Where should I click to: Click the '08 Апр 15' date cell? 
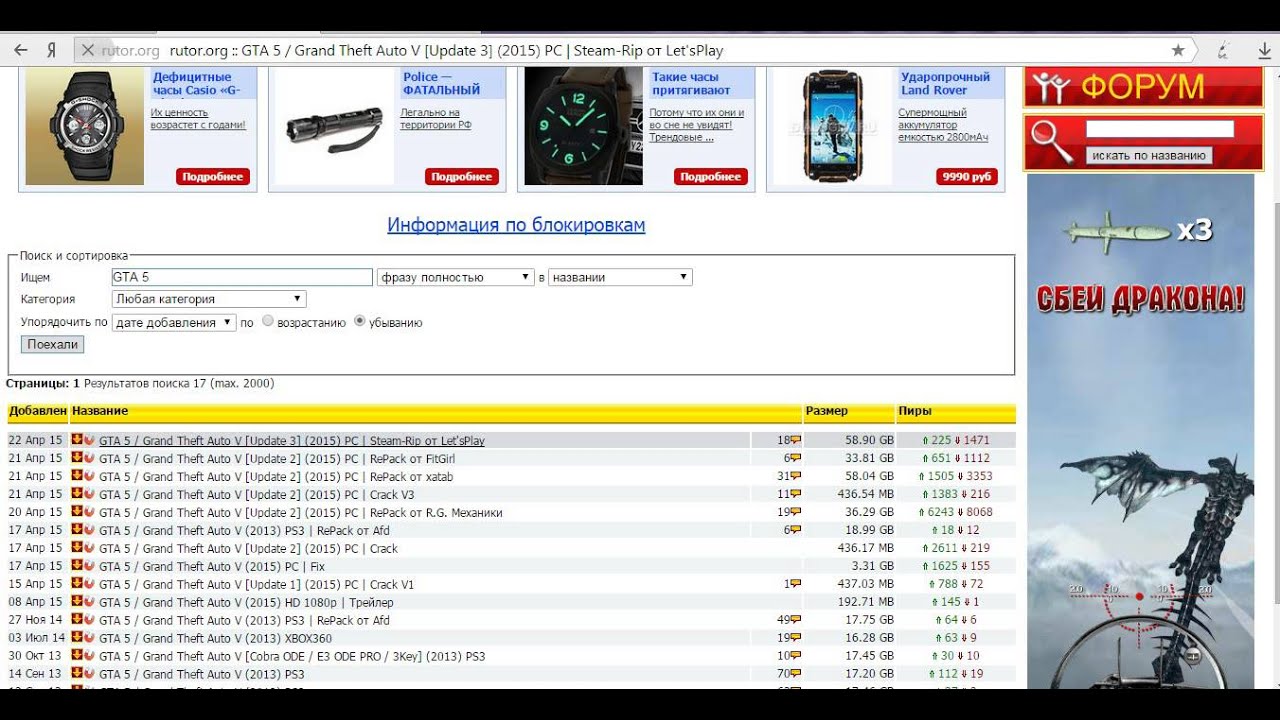coord(36,603)
